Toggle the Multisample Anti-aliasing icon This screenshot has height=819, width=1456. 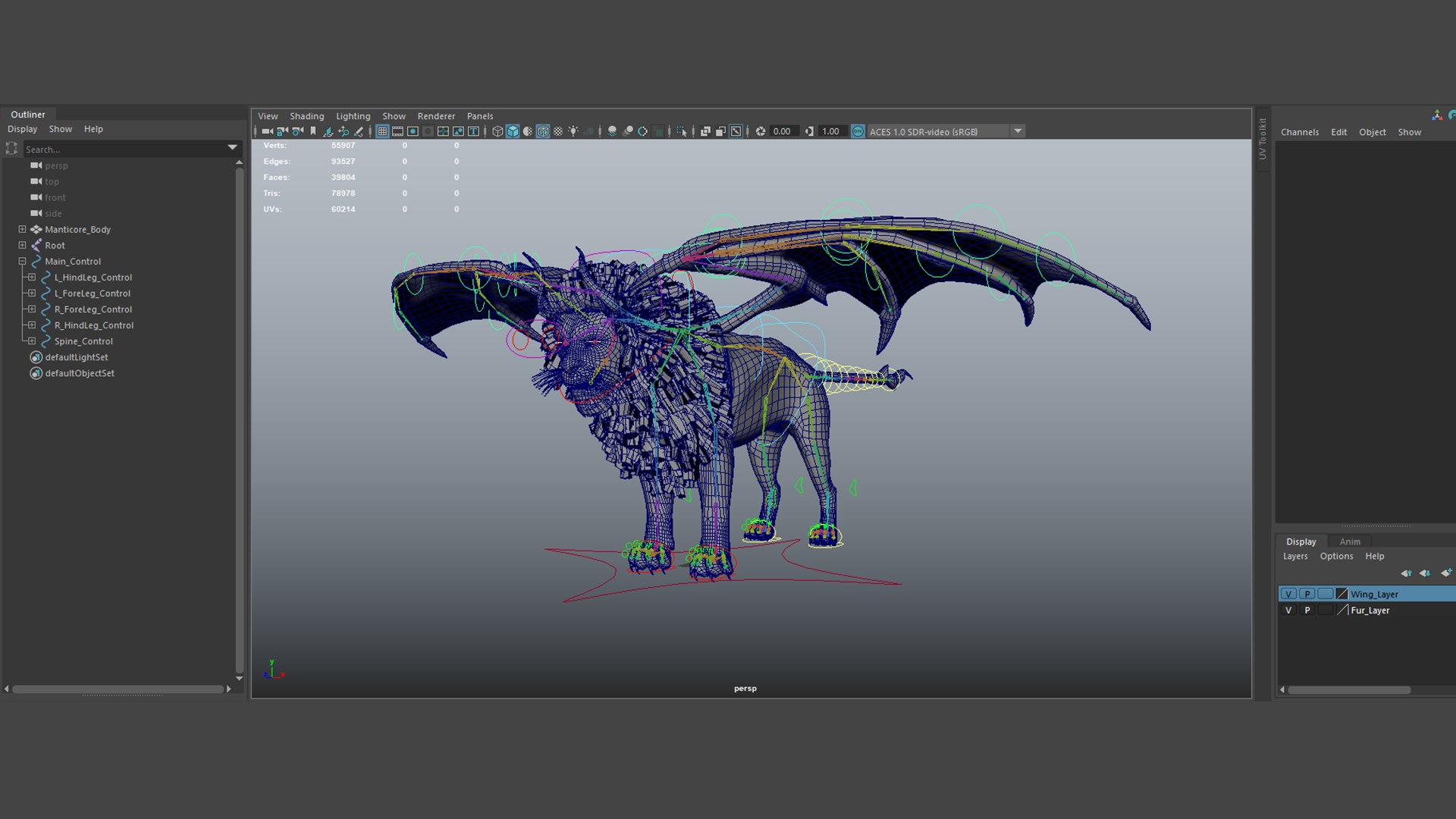tap(642, 131)
